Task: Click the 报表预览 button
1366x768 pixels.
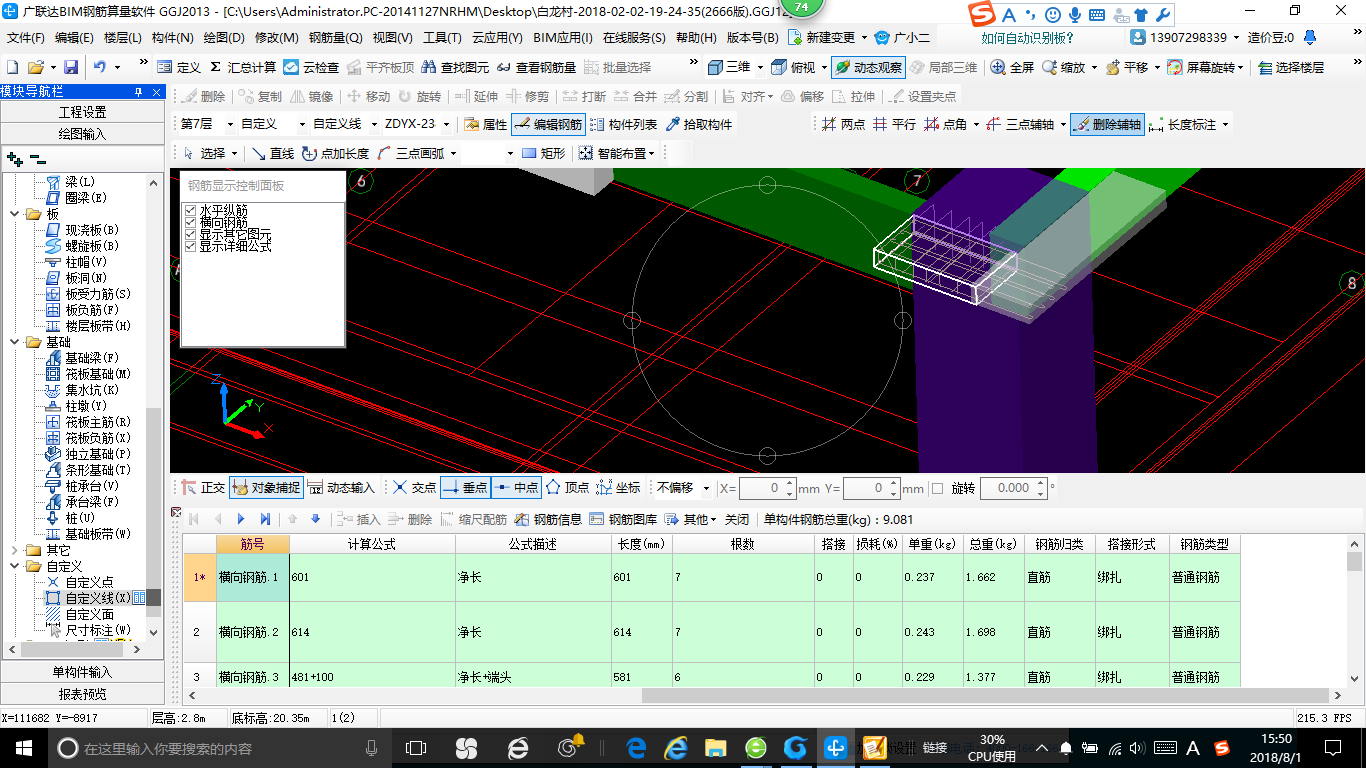Action: 82,694
